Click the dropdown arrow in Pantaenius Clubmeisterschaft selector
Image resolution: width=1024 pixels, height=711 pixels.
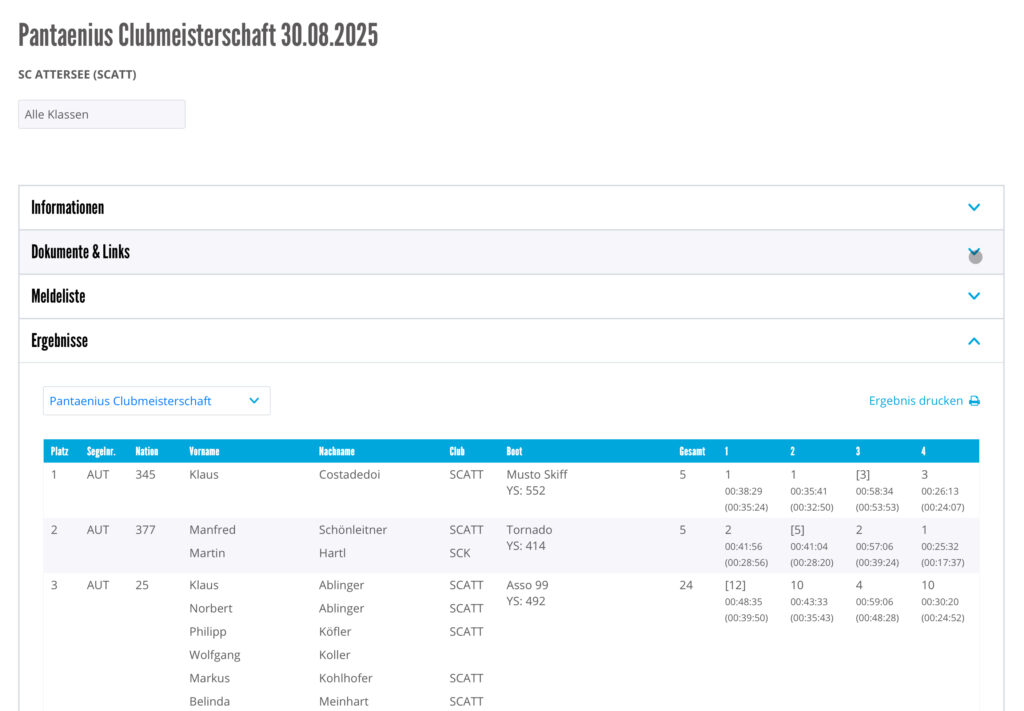(254, 401)
